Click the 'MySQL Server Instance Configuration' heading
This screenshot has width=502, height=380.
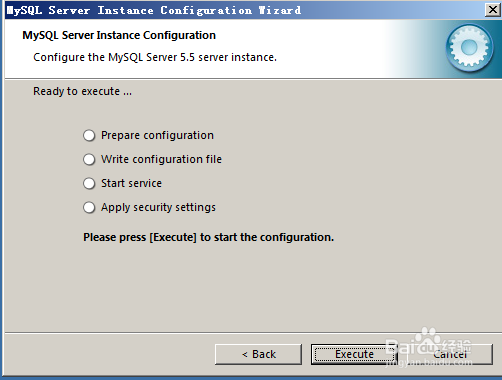point(119,35)
